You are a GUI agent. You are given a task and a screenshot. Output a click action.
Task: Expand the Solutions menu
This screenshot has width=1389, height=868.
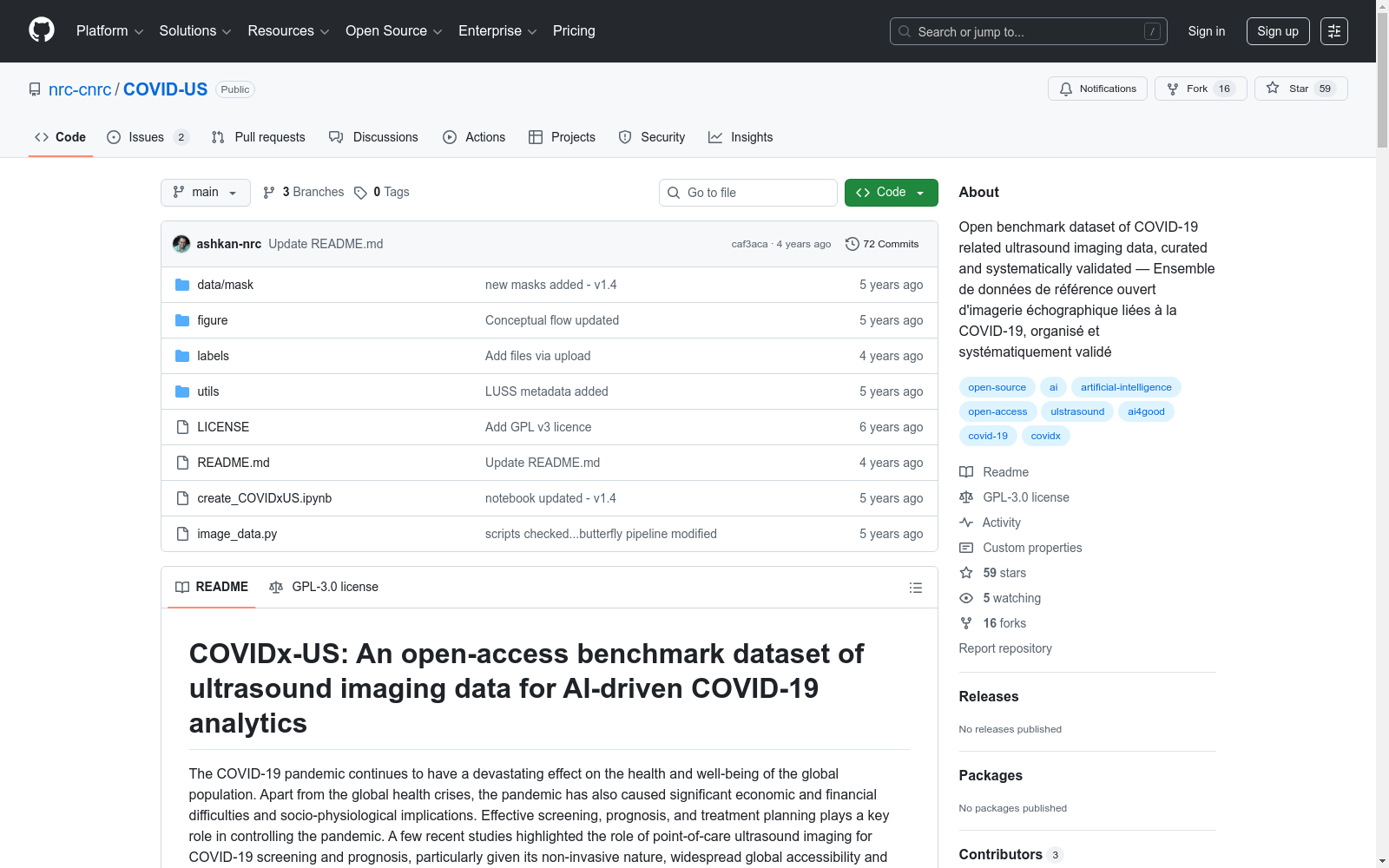(195, 31)
